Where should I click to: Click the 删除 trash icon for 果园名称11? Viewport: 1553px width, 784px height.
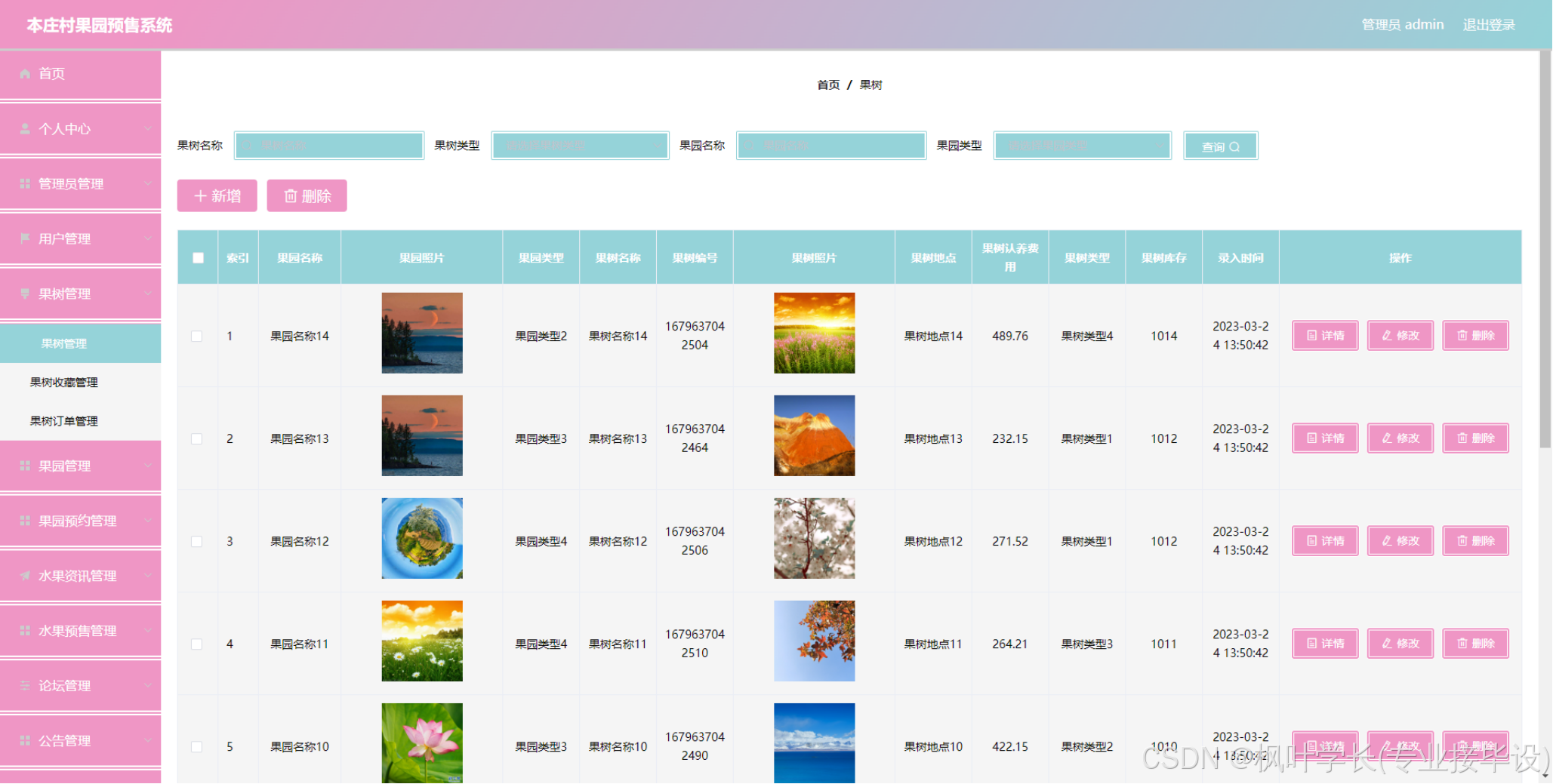(1462, 644)
